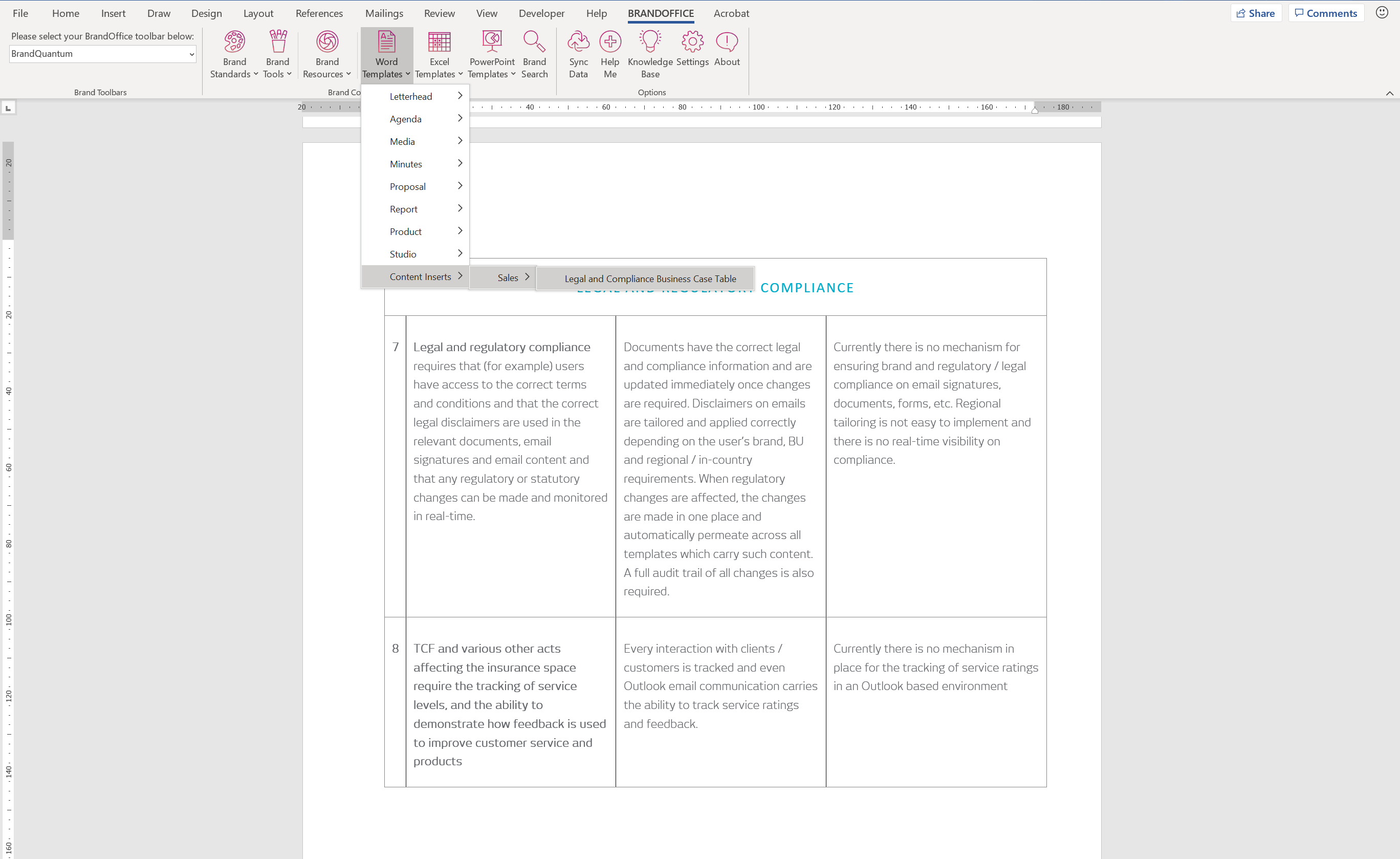Select Legal and Compliance Business Case Table
Image resolution: width=1400 pixels, height=859 pixels.
point(650,278)
